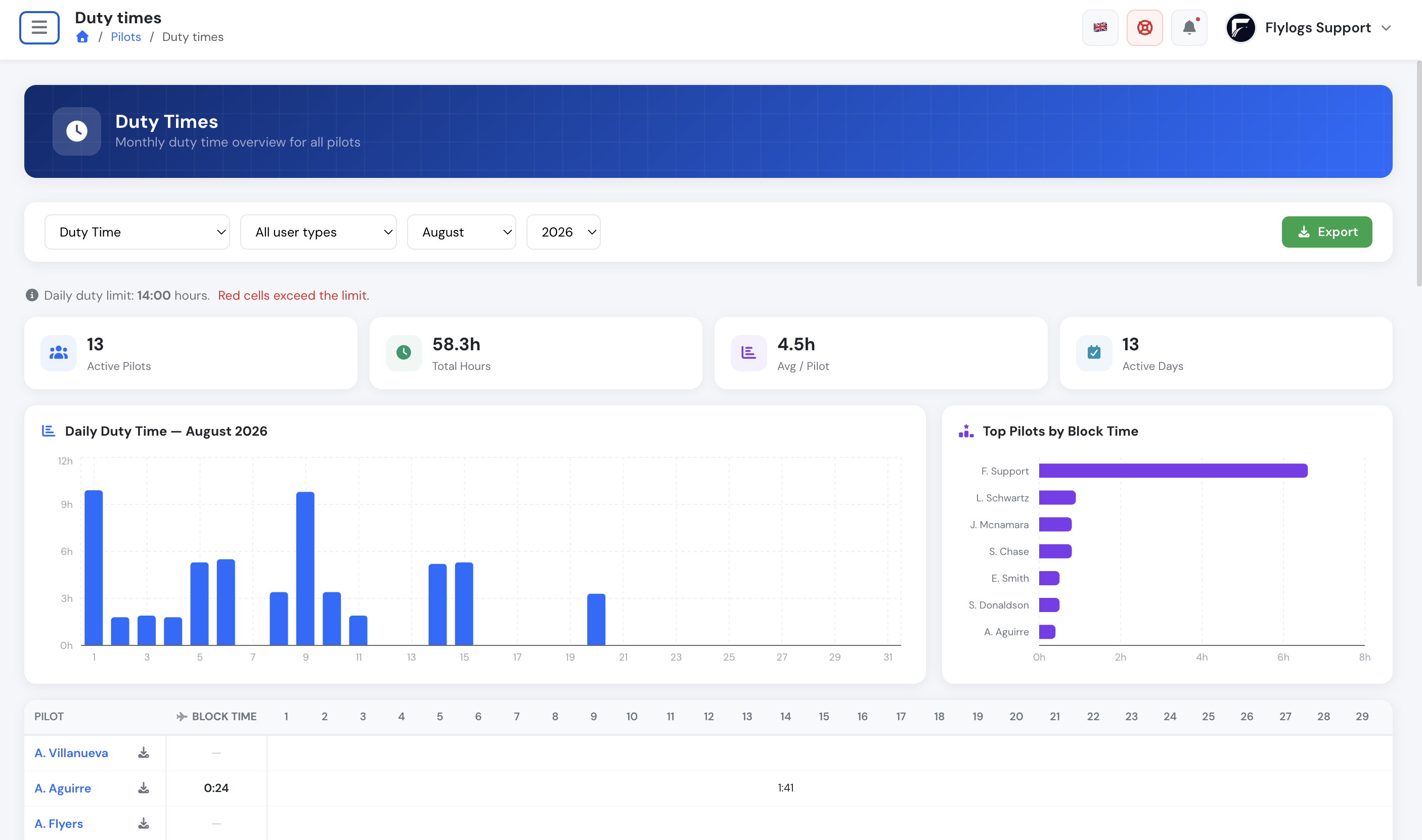Expand the Flylogs Support account menu chevron

(1386, 28)
